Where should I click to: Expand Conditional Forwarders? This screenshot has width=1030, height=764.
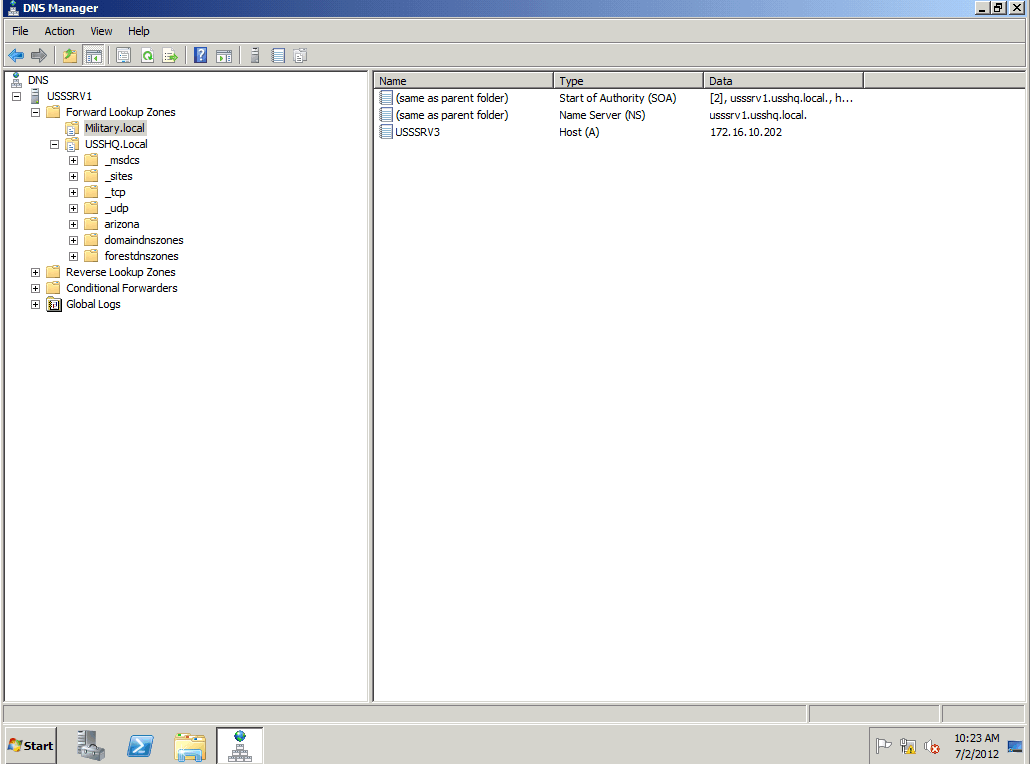(35, 288)
